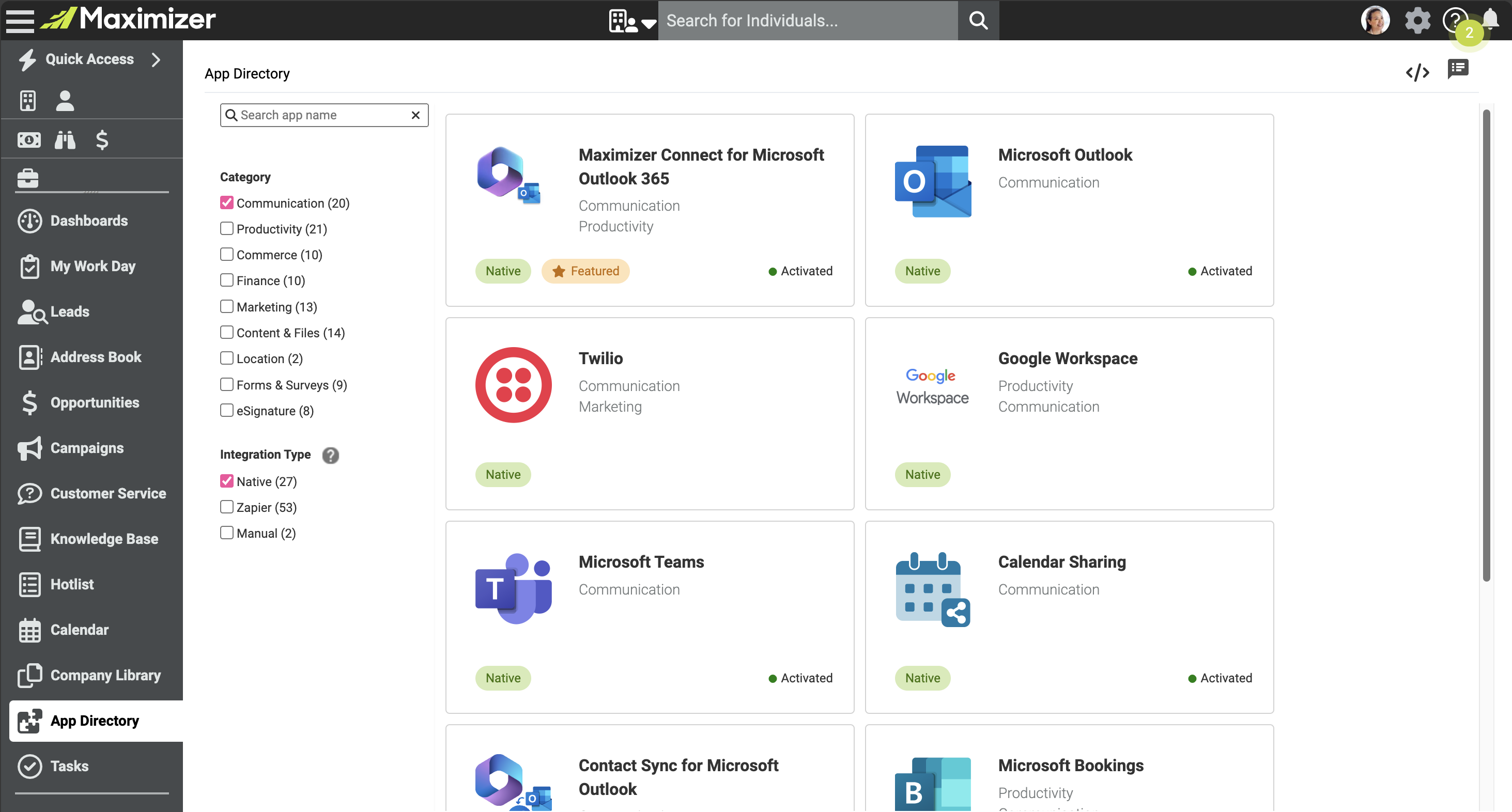
Task: Open the settings gear icon
Action: (x=1417, y=21)
